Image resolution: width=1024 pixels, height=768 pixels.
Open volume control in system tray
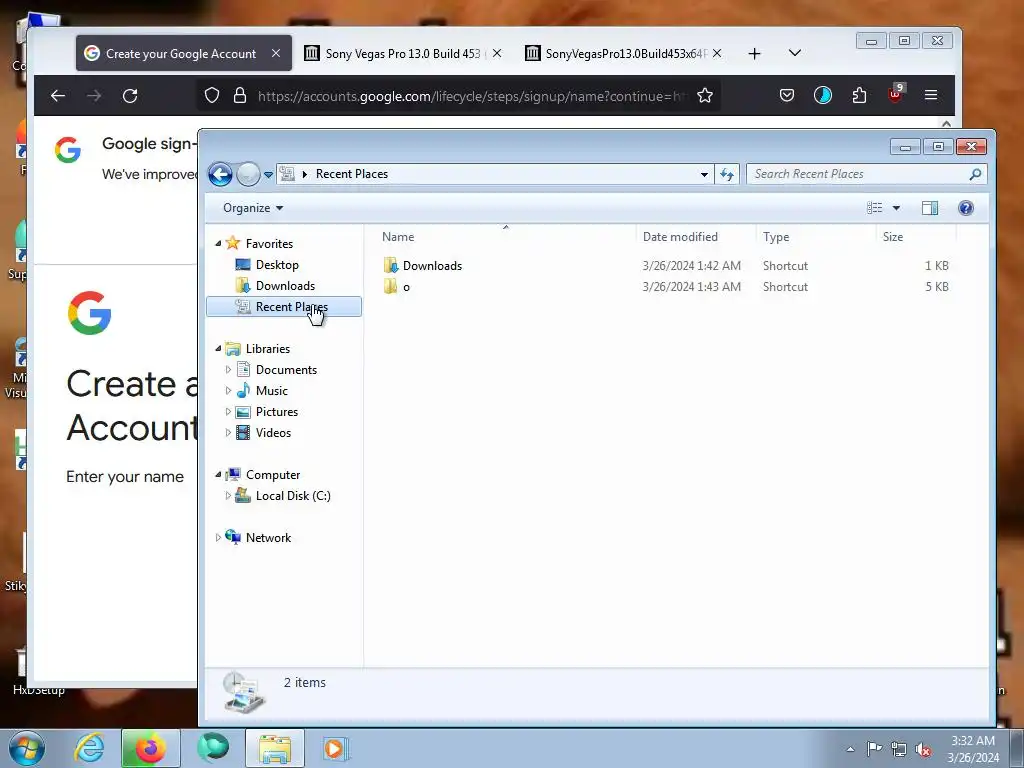point(923,749)
